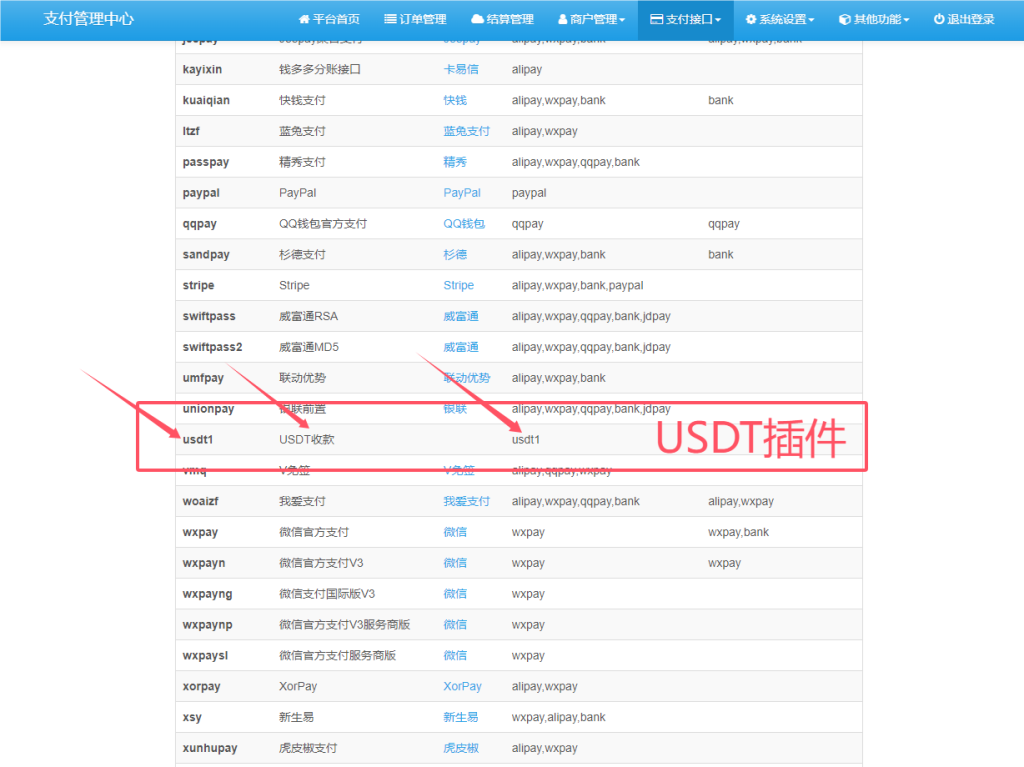Screen dimensions: 1024x767
Task: Open the 杉德 link in sandpay row
Action: pyautogui.click(x=455, y=254)
